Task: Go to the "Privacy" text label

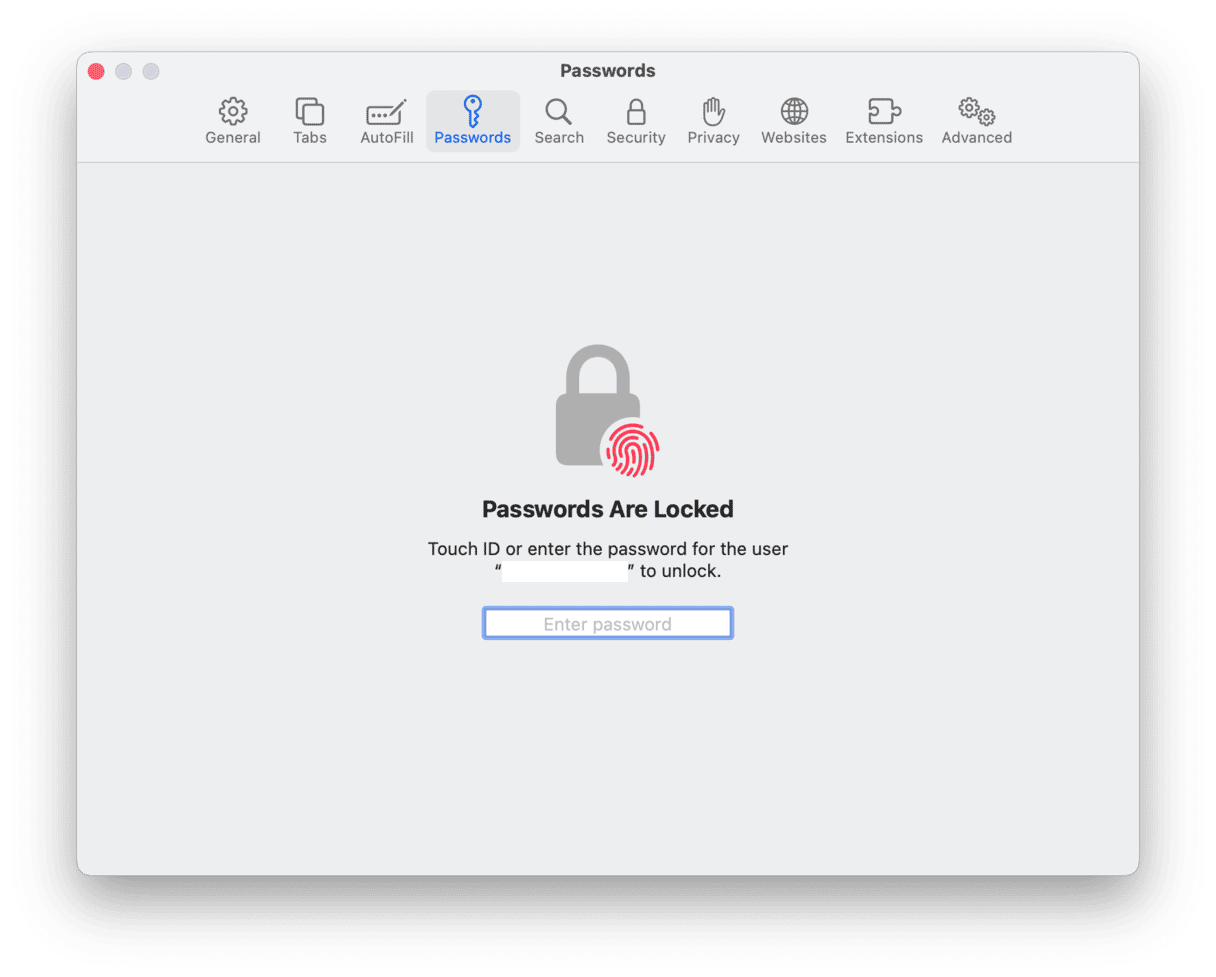Action: click(x=713, y=138)
